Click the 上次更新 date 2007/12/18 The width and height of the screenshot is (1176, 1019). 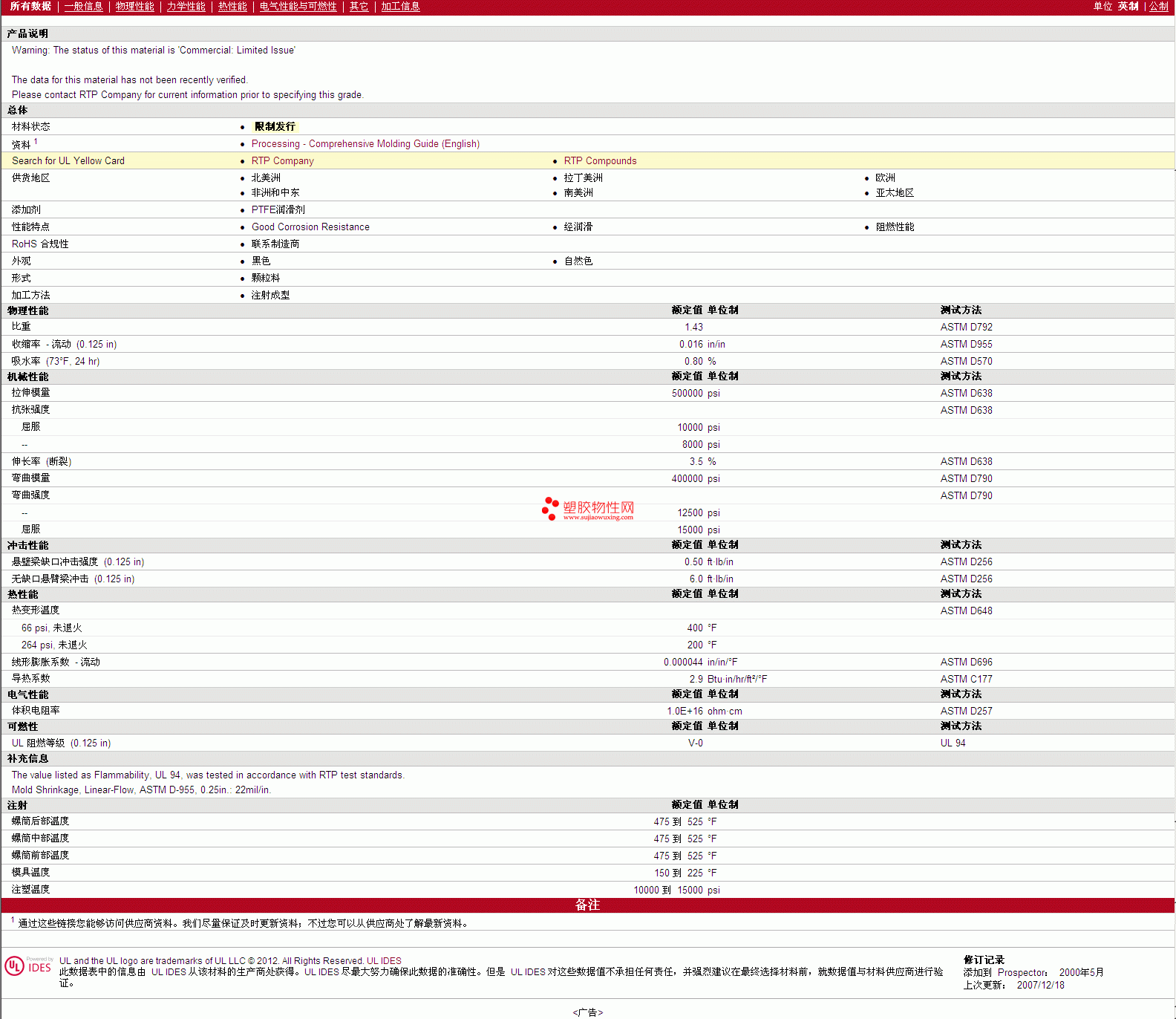tap(1040, 986)
